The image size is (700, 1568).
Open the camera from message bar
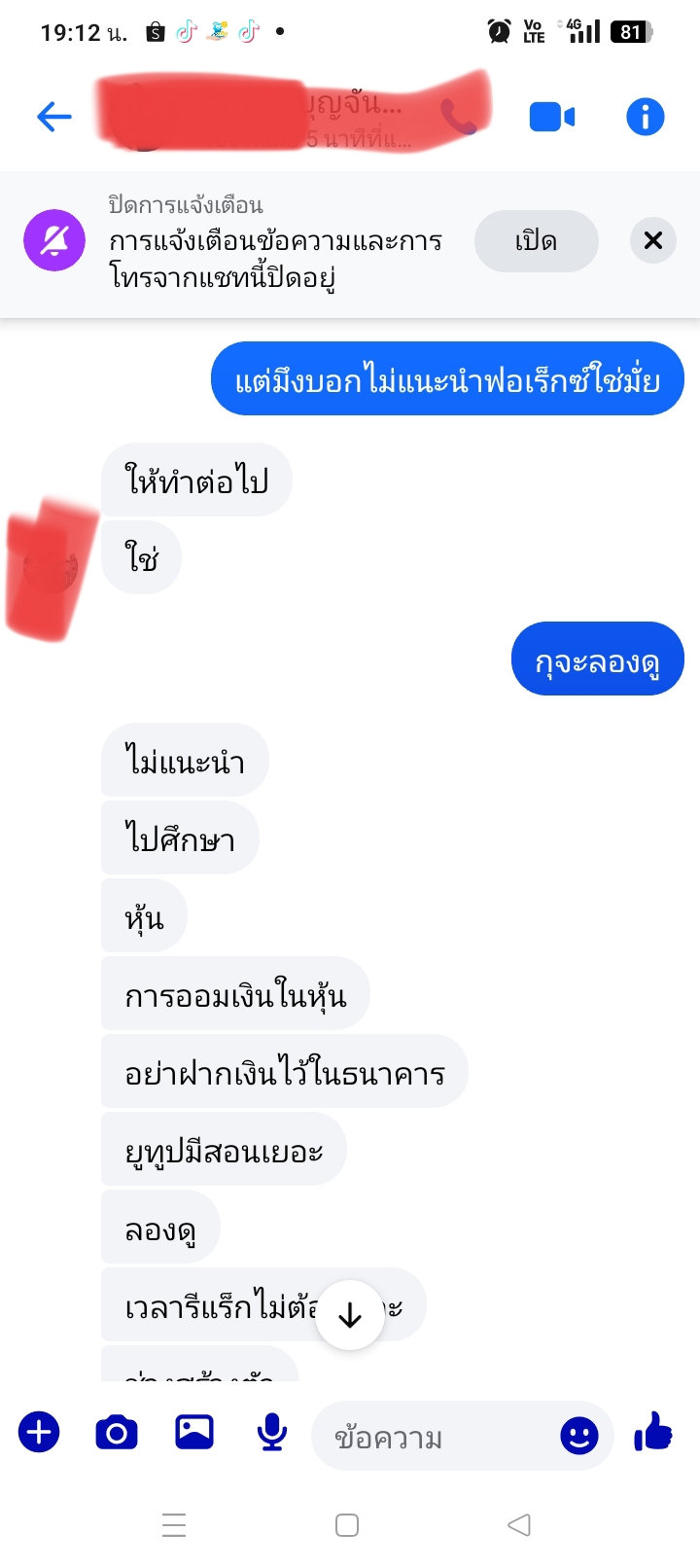(117, 1433)
